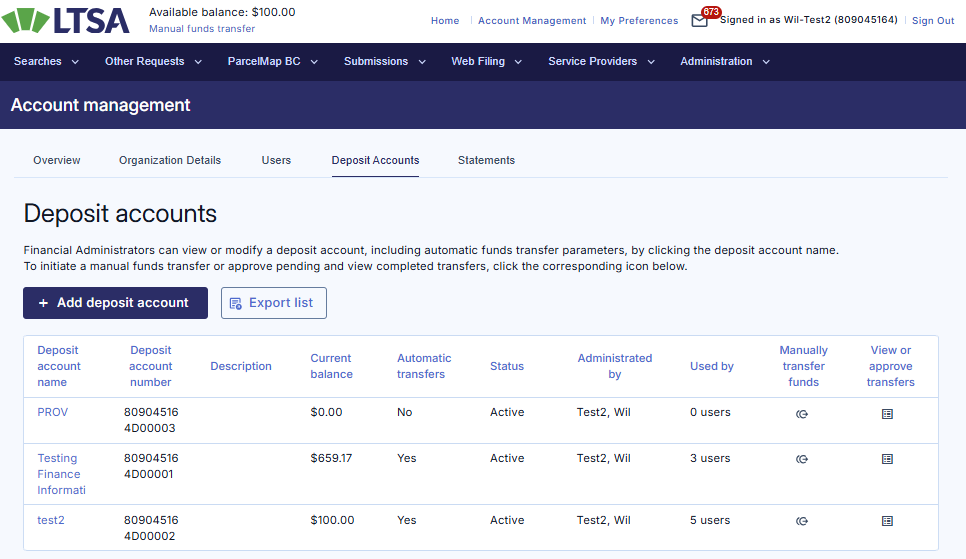Click the manual transfer icon for test2
The height and width of the screenshot is (559, 966).
[x=801, y=521]
